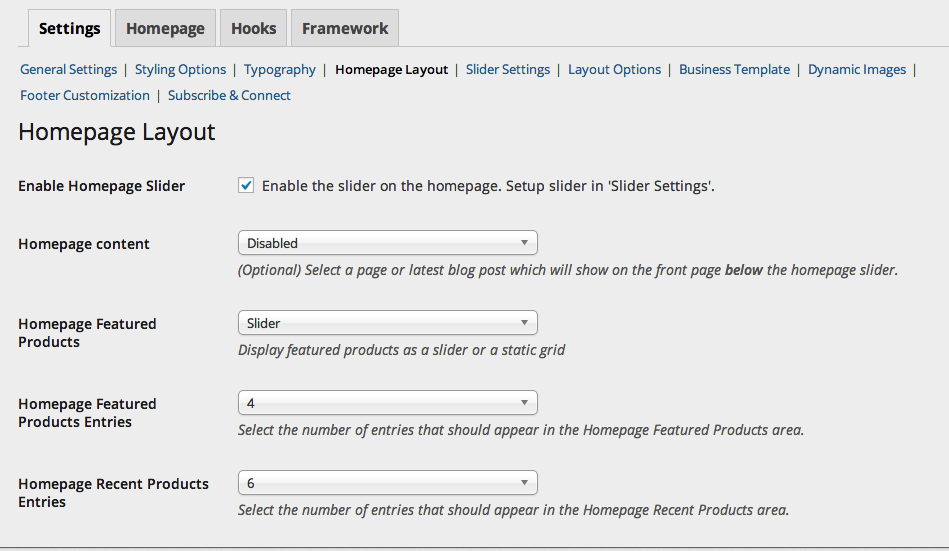The height and width of the screenshot is (551, 949).
Task: Open the Homepage content dropdown
Action: [387, 242]
